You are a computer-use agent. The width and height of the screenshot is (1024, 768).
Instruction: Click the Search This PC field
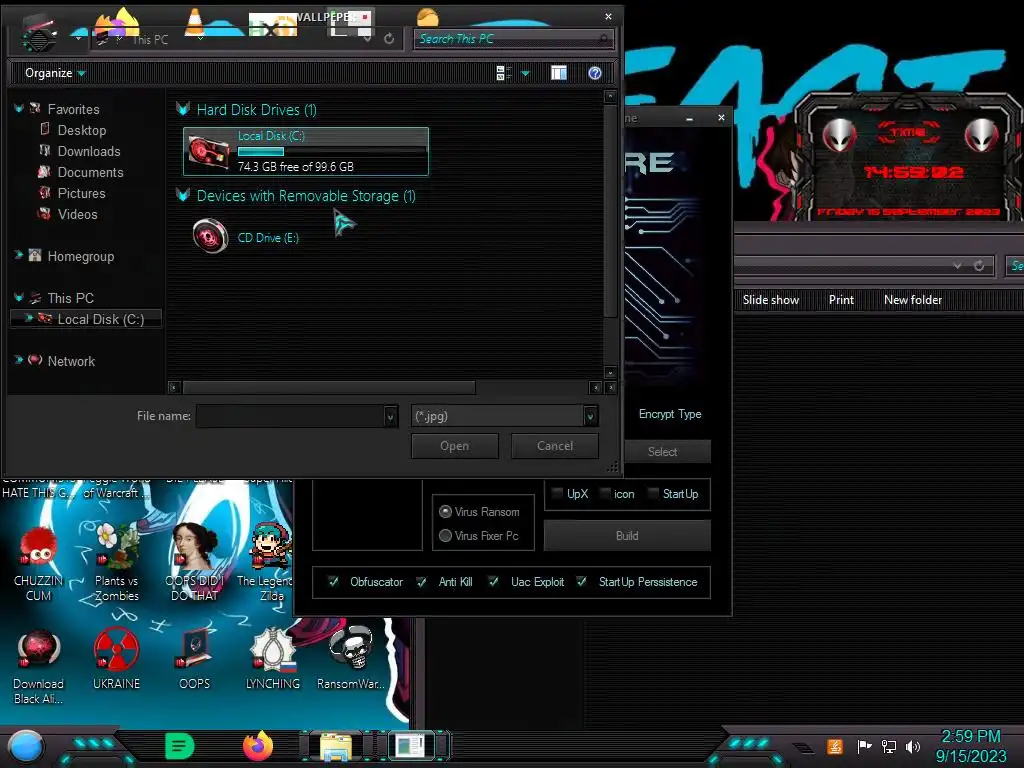point(514,39)
